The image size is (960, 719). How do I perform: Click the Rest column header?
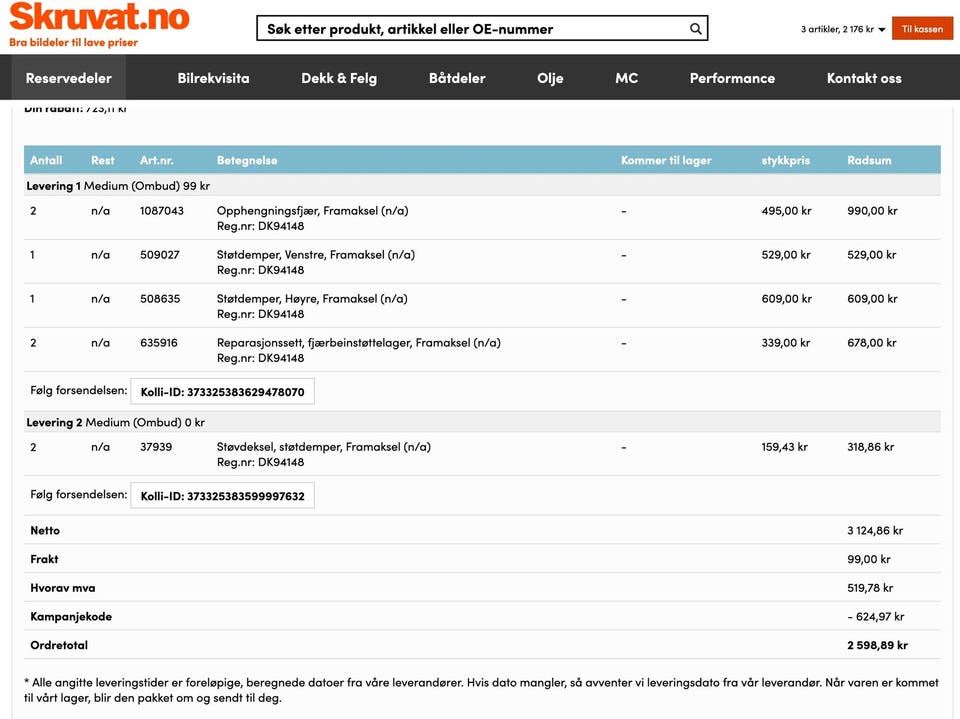coord(103,160)
